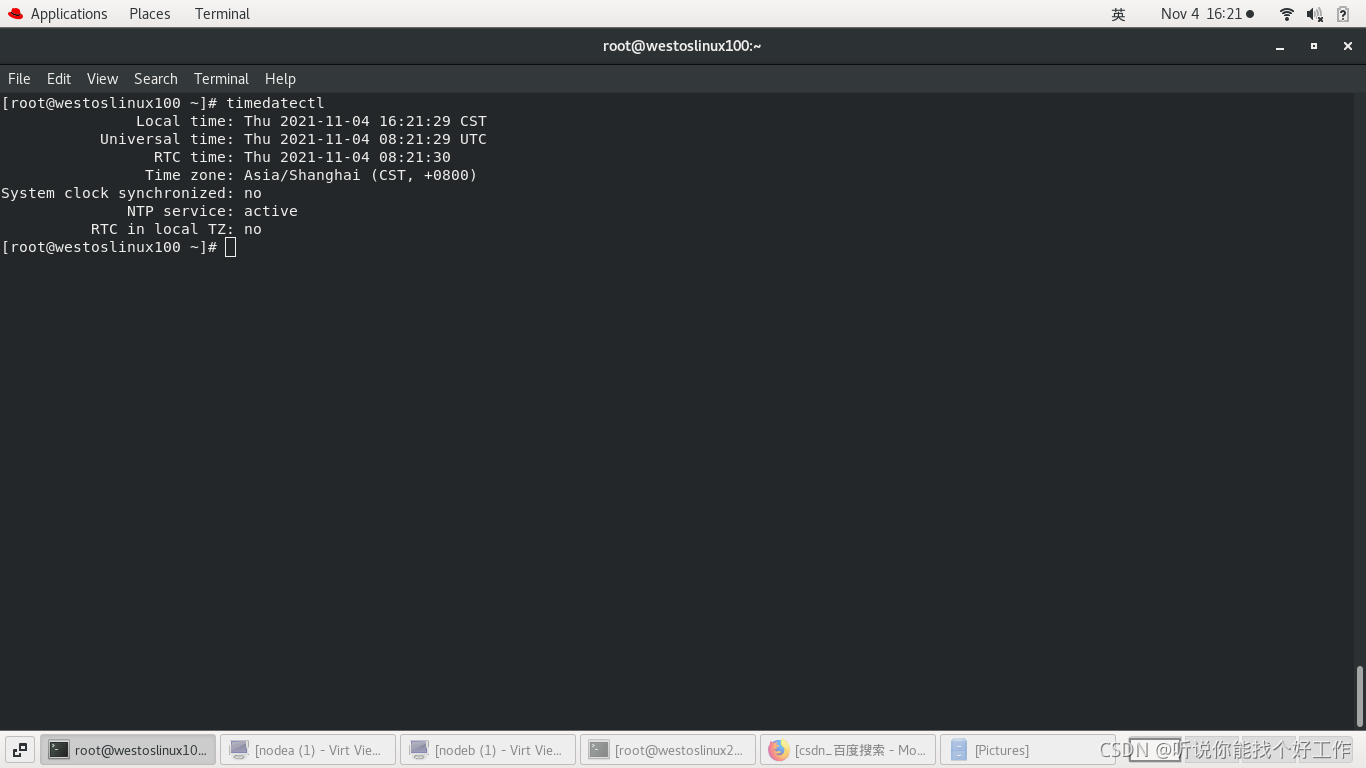This screenshot has width=1366, height=768.
Task: Open the Search menu
Action: (x=156, y=79)
